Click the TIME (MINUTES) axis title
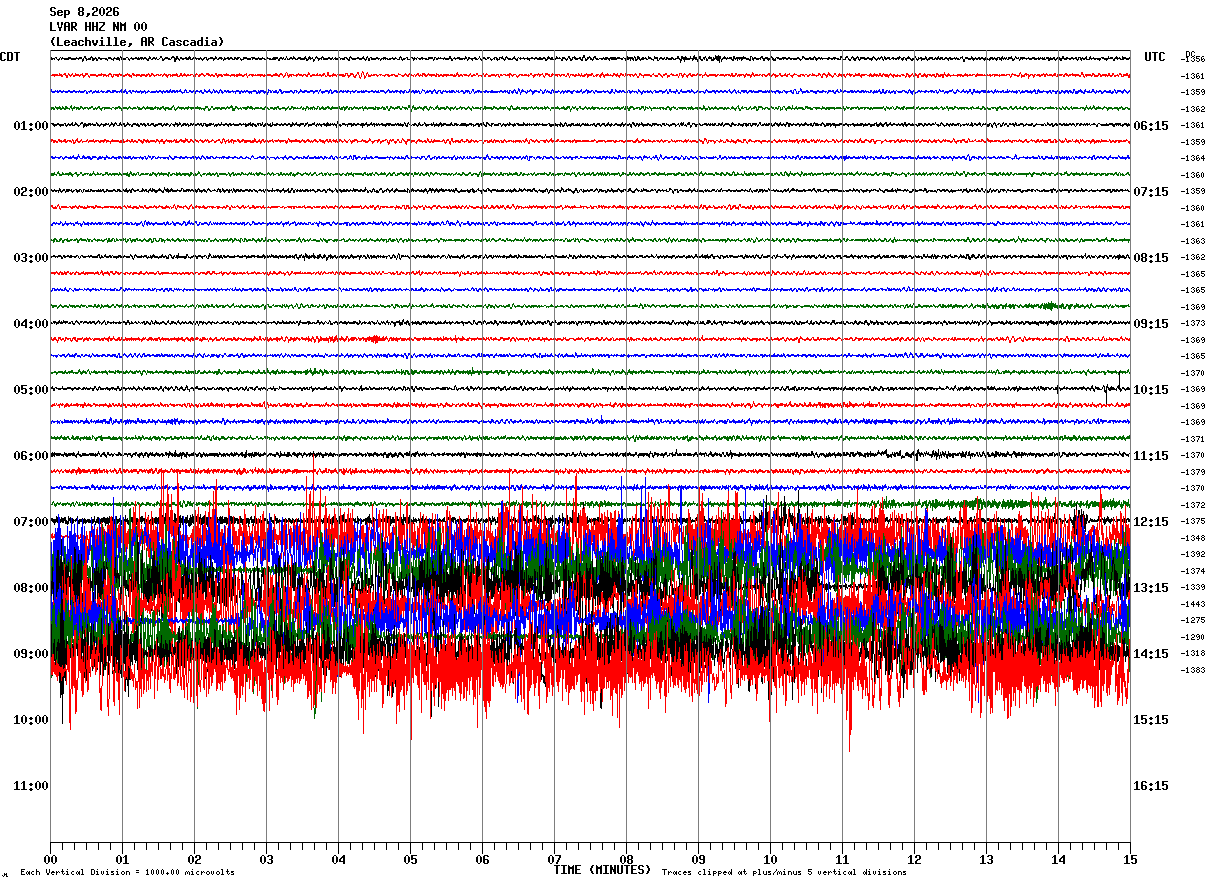The image size is (1210, 886). pos(602,870)
